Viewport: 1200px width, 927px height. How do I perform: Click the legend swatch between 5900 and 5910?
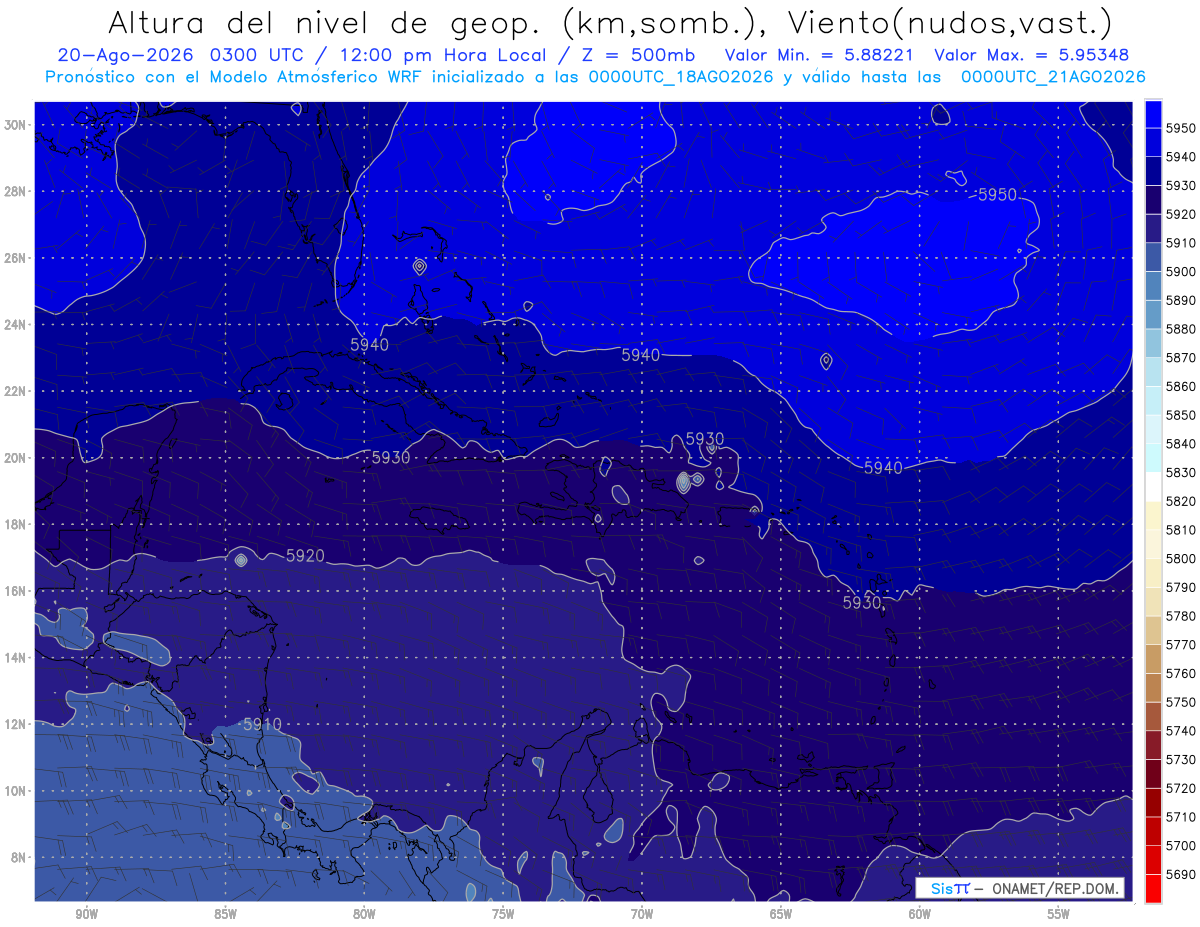[x=1153, y=258]
